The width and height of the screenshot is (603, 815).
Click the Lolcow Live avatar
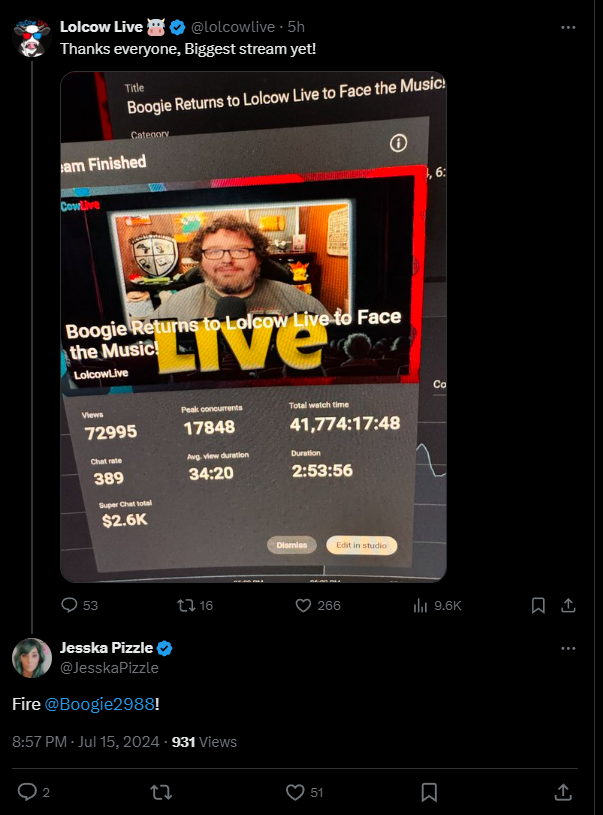click(x=32, y=38)
